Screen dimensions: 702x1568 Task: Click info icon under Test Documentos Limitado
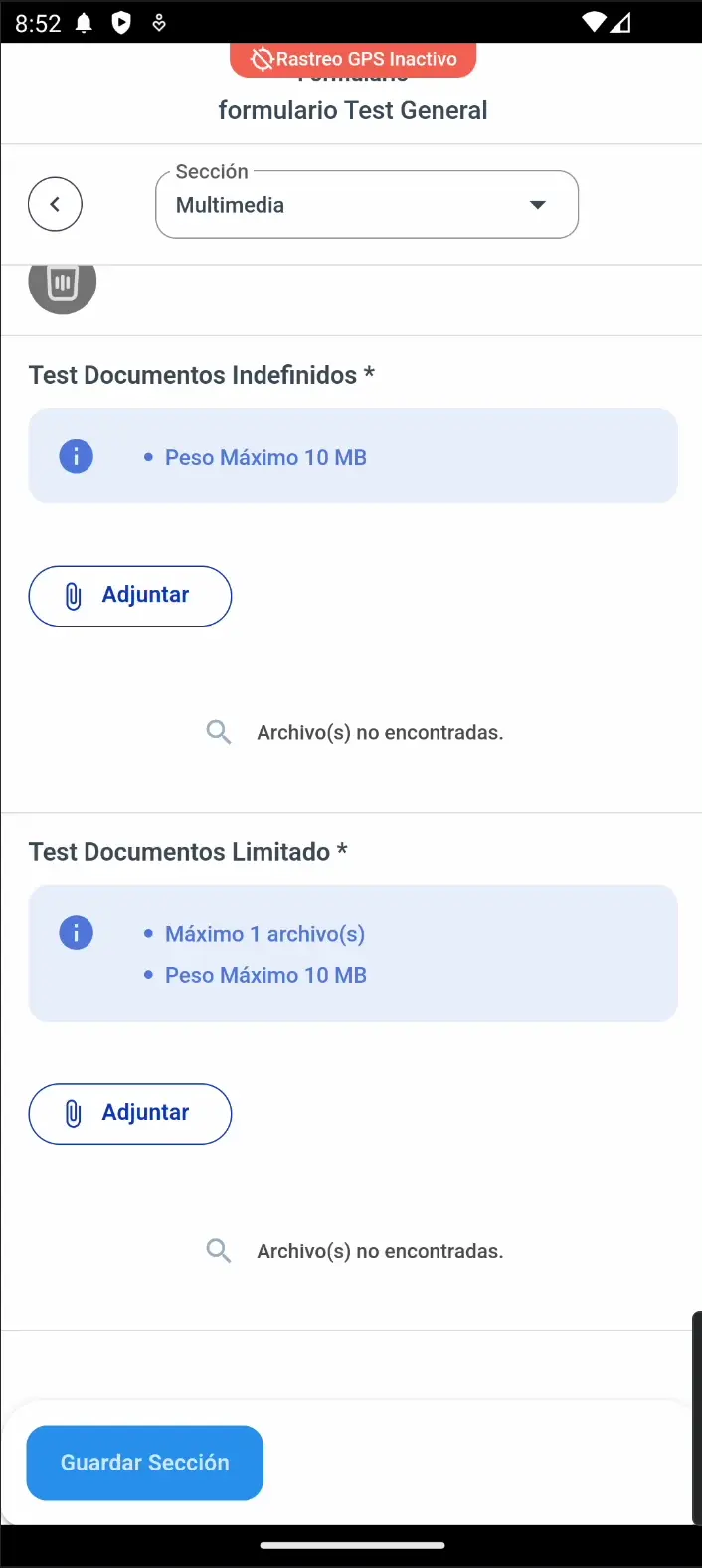76,933
